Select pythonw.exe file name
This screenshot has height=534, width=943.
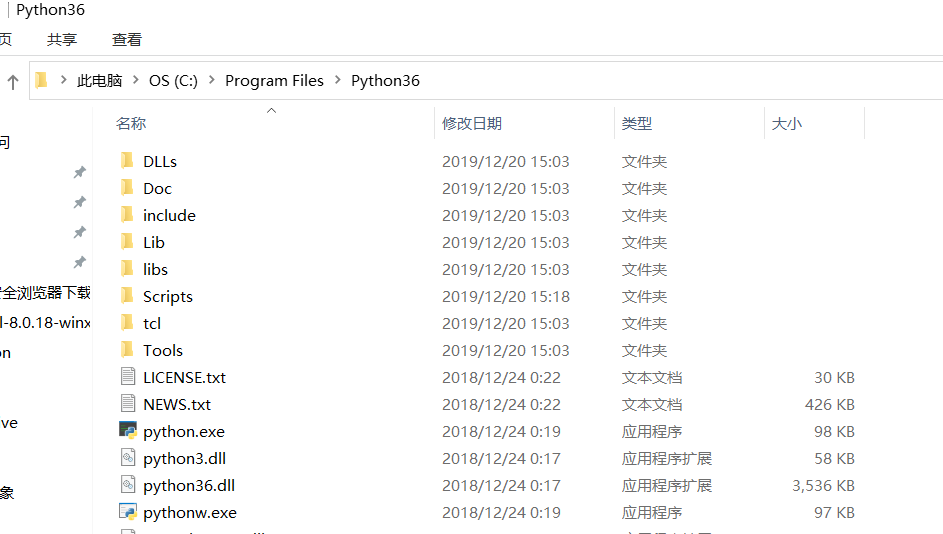tap(190, 514)
